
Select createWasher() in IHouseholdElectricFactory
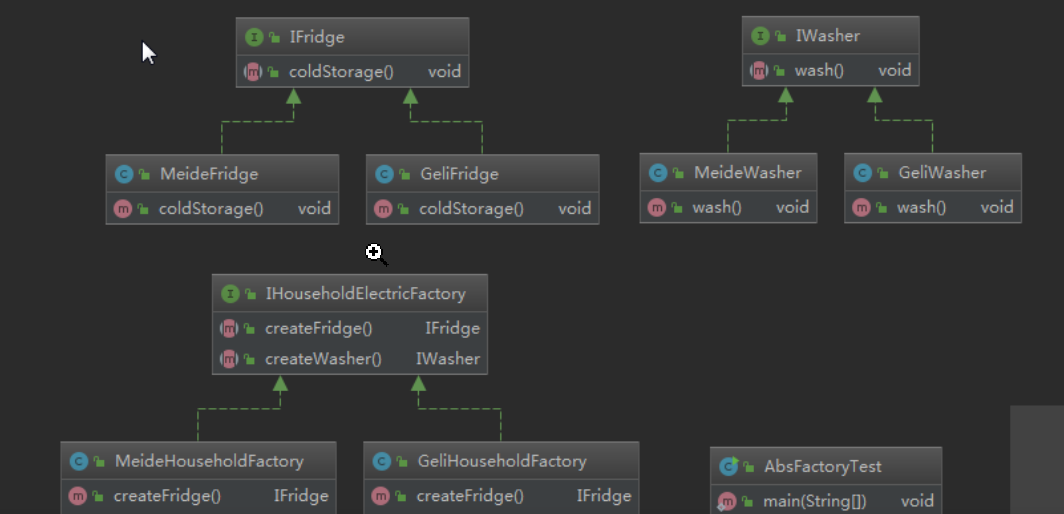click(x=323, y=358)
